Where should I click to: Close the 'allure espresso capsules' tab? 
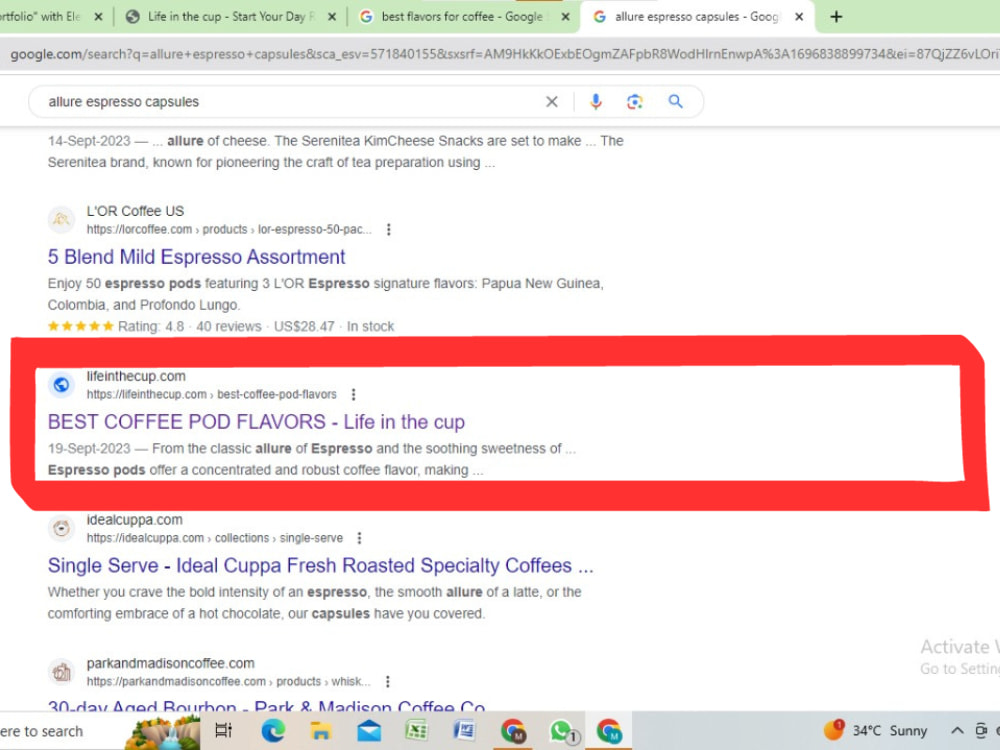pyautogui.click(x=798, y=17)
